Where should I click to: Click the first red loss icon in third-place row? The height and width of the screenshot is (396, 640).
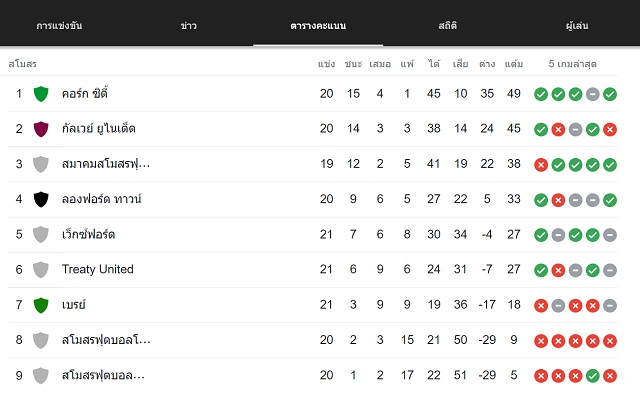coord(541,165)
